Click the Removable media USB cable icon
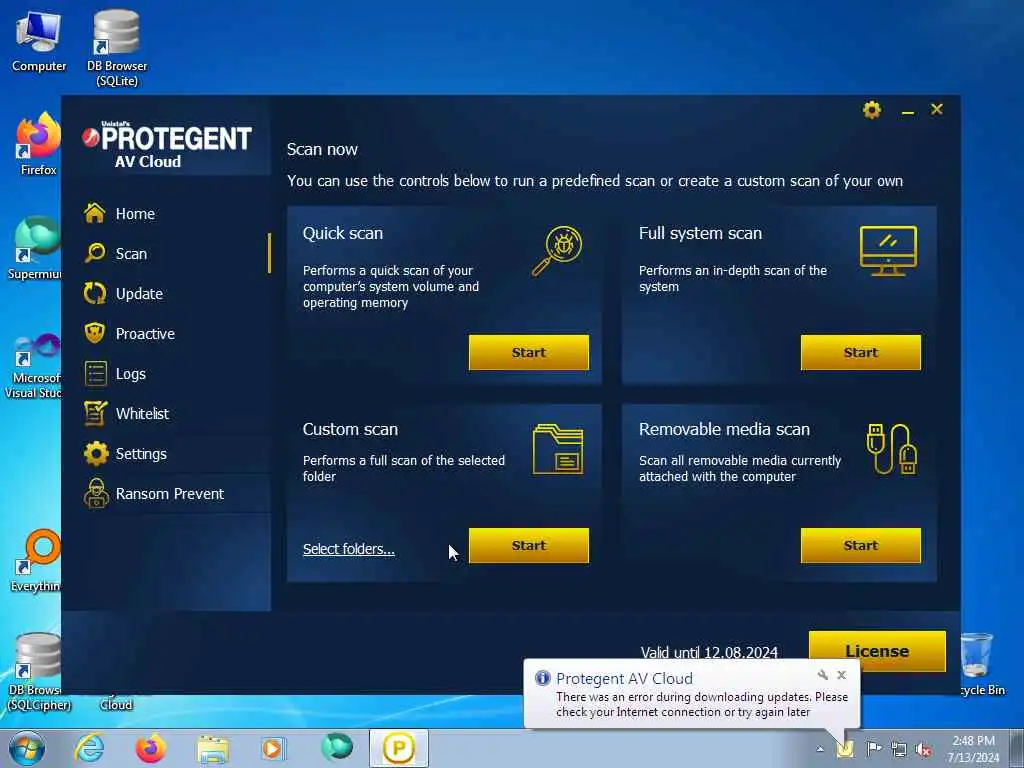The width and height of the screenshot is (1024, 768). click(x=891, y=449)
